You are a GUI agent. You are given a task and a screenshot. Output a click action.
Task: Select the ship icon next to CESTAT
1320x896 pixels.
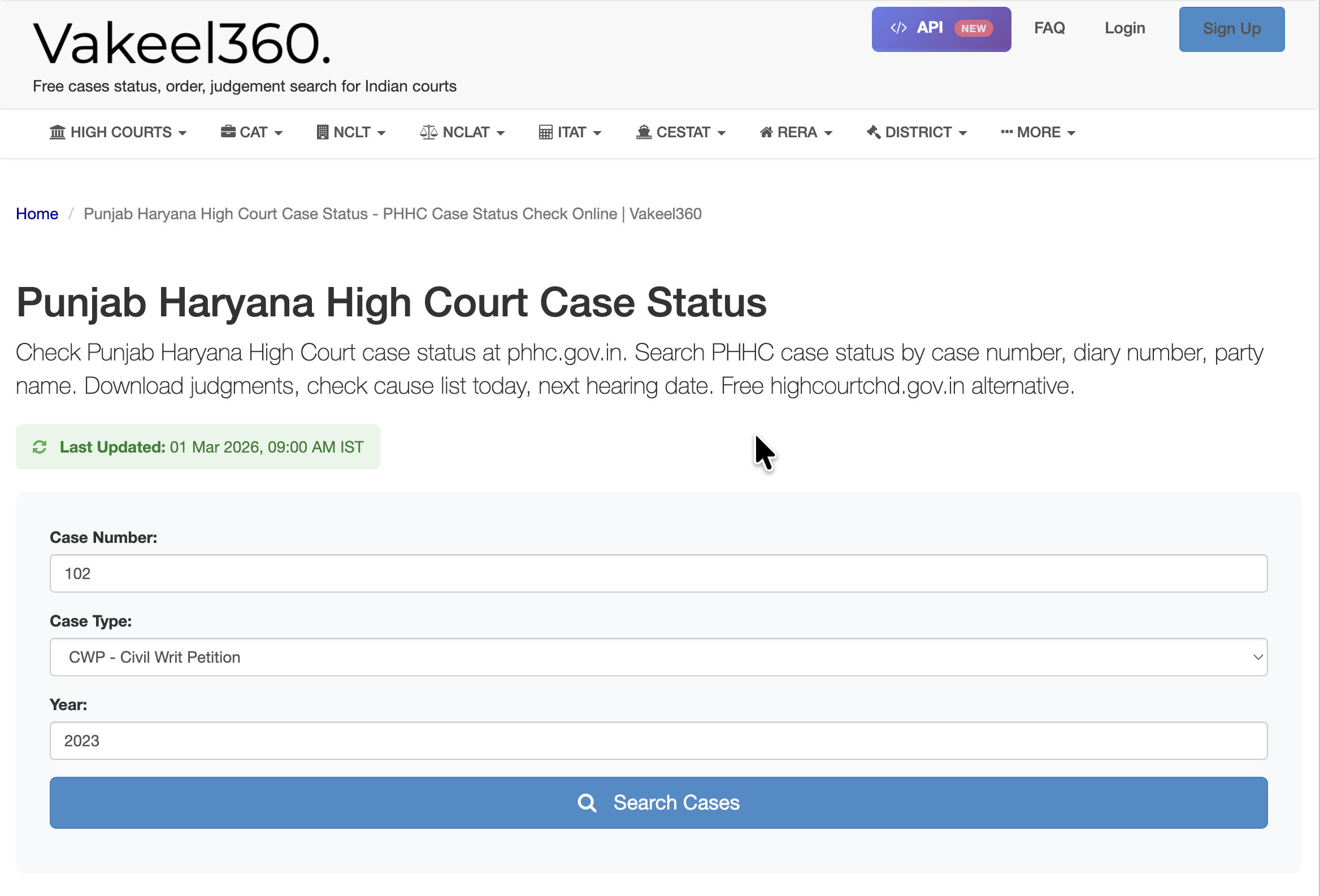coord(644,132)
